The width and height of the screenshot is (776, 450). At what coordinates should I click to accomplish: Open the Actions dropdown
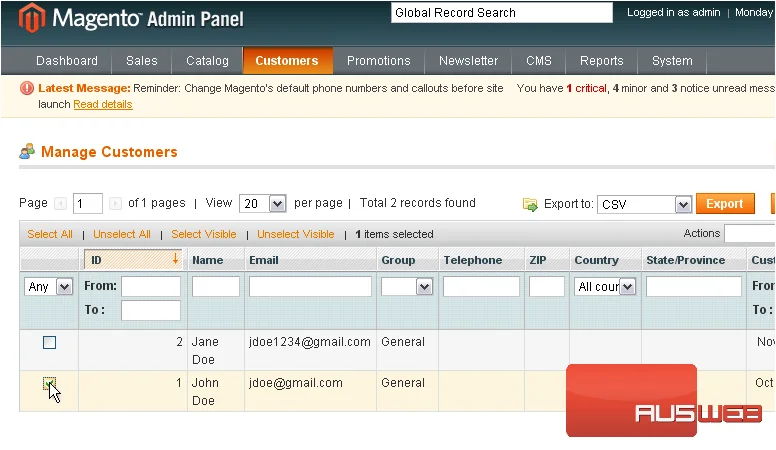[750, 233]
